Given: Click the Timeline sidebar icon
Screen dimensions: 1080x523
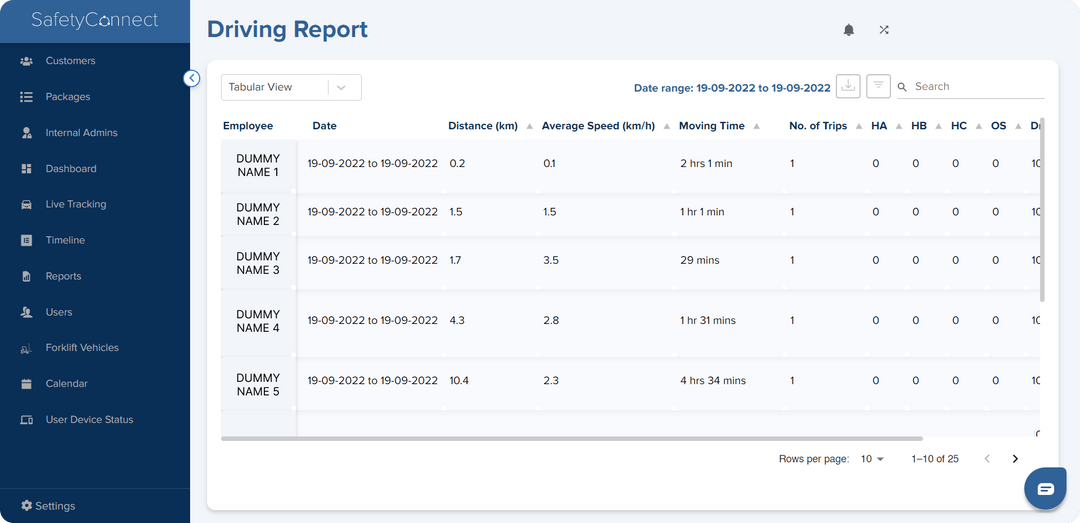Looking at the screenshot, I should point(26,240).
